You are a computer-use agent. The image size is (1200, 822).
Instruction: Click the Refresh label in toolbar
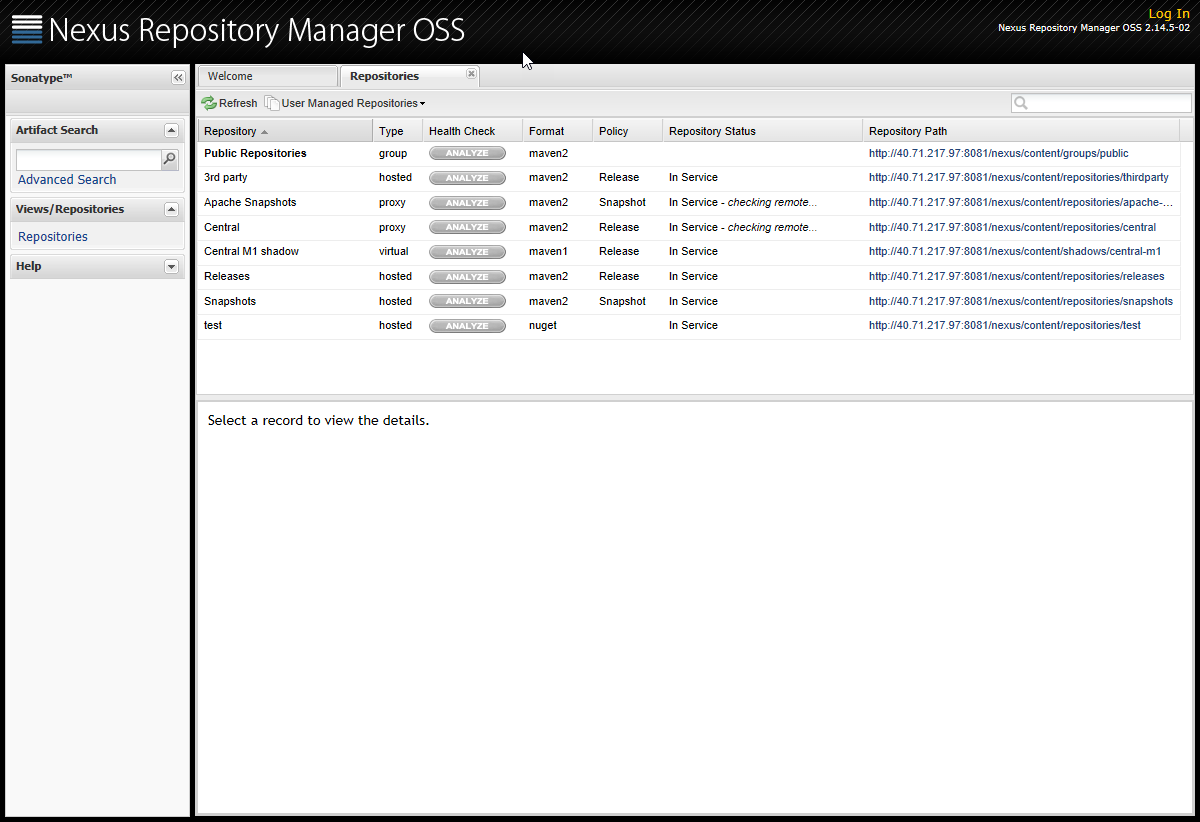point(238,103)
